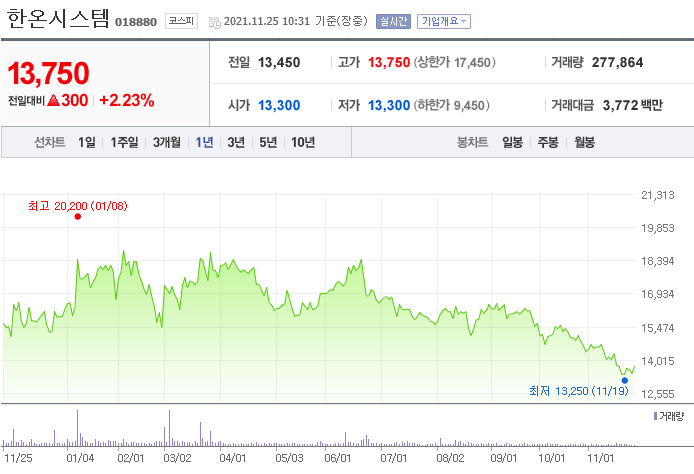Toggle the 실시간 real-time button
Viewport: 694px width, 474px height.
(393, 21)
